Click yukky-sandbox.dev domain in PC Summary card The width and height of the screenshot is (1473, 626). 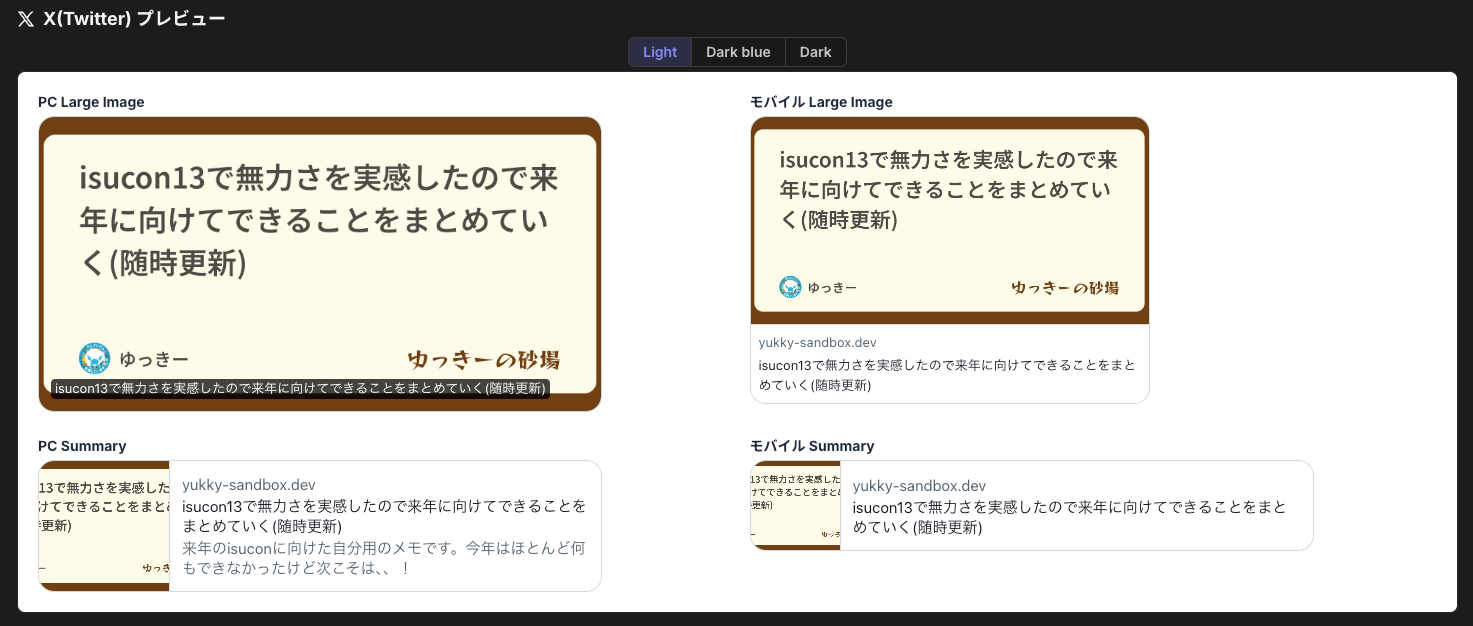click(249, 485)
